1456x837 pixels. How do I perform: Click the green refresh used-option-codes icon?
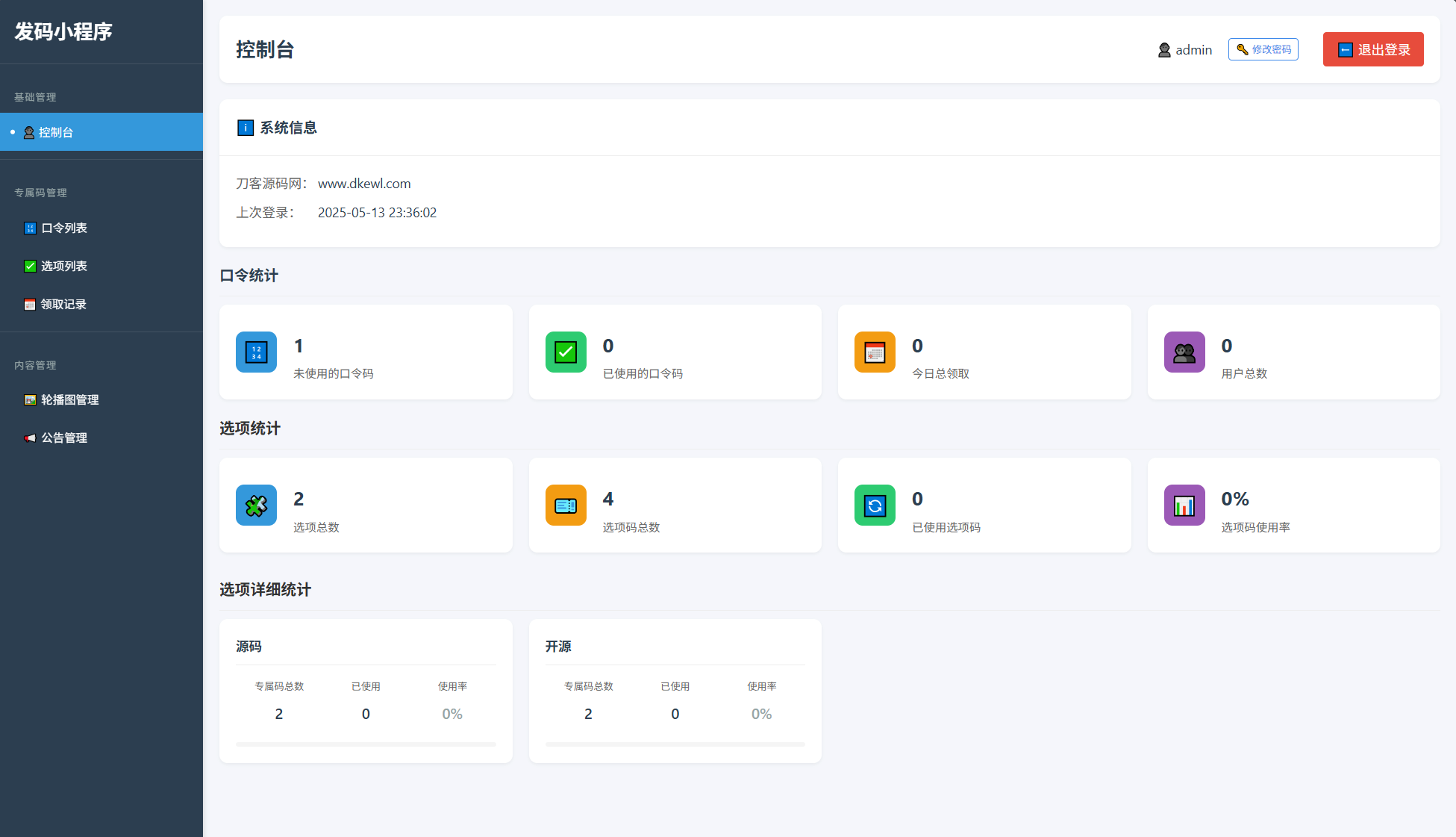tap(875, 505)
